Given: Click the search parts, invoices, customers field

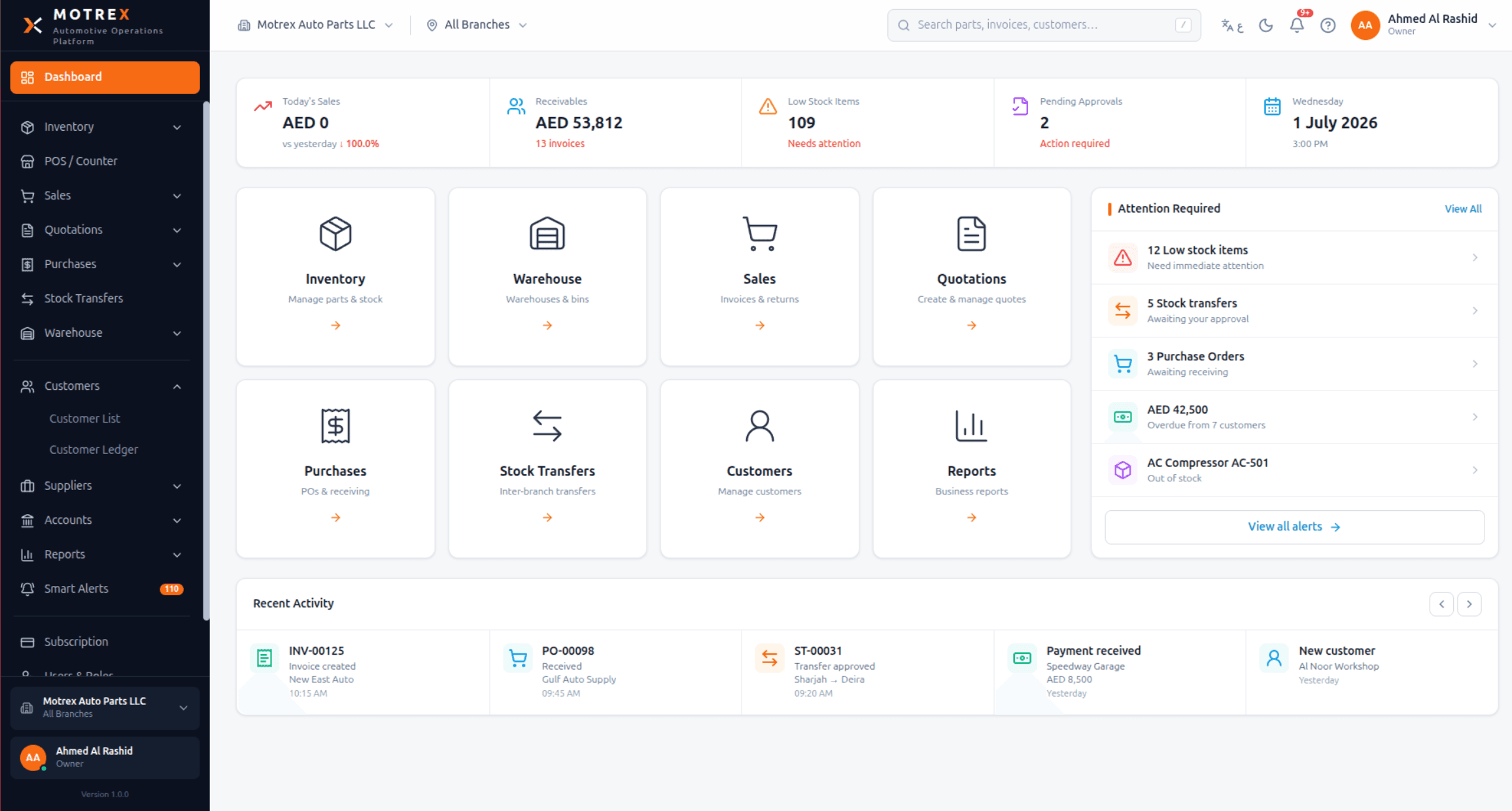Looking at the screenshot, I should (1044, 25).
